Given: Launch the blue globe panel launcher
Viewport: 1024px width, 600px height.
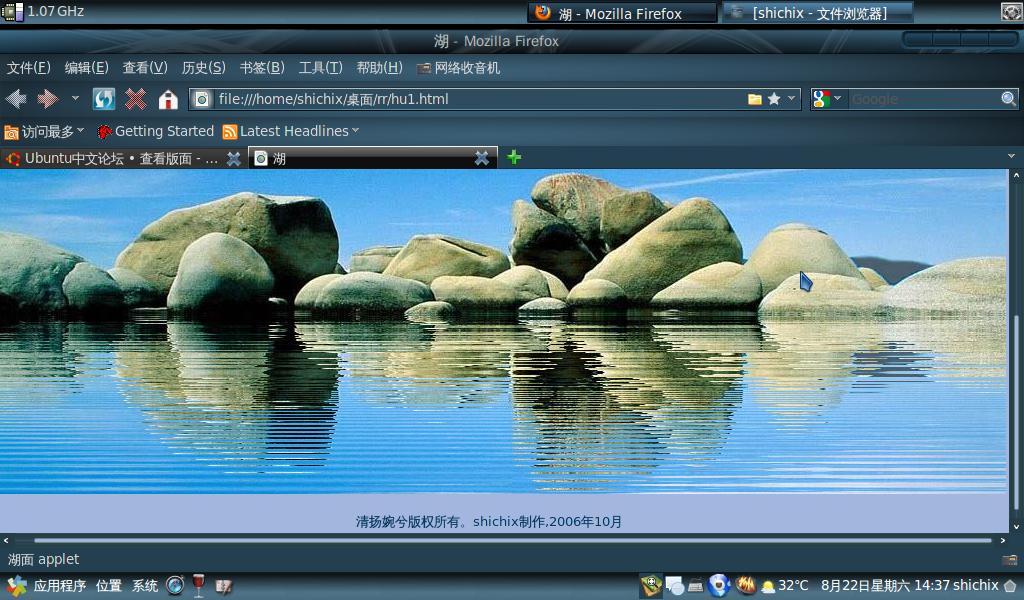Looking at the screenshot, I should click(x=175, y=586).
